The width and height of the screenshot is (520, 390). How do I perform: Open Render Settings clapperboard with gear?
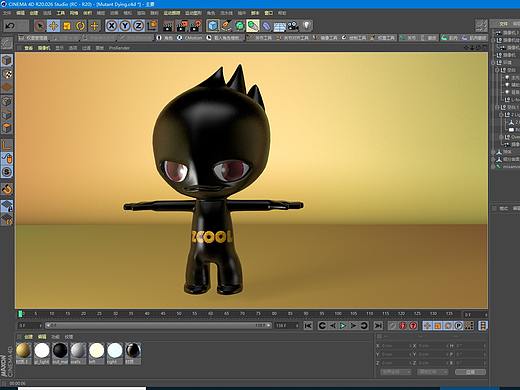tap(196, 26)
